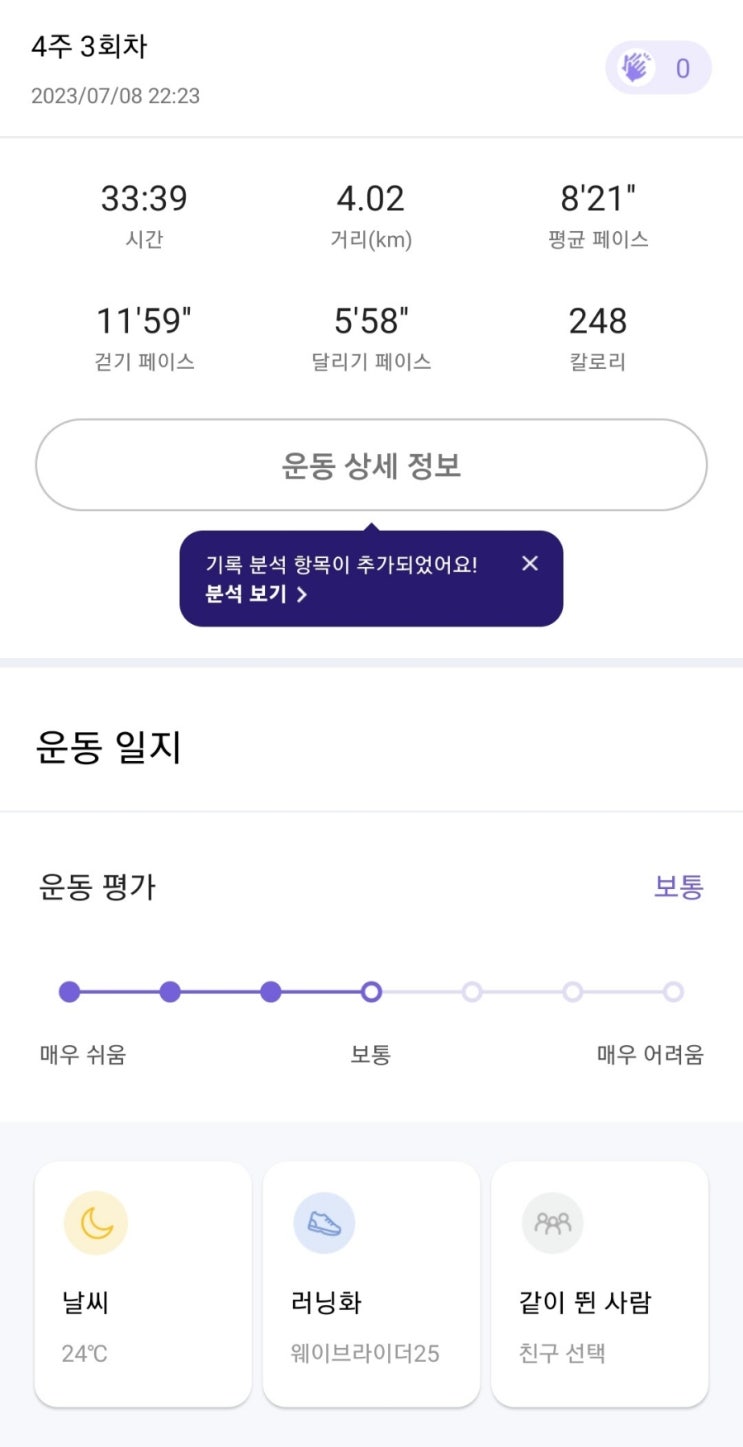Select the last (매우 어려움) rating dot
Image resolution: width=743 pixels, height=1447 pixels.
673,992
